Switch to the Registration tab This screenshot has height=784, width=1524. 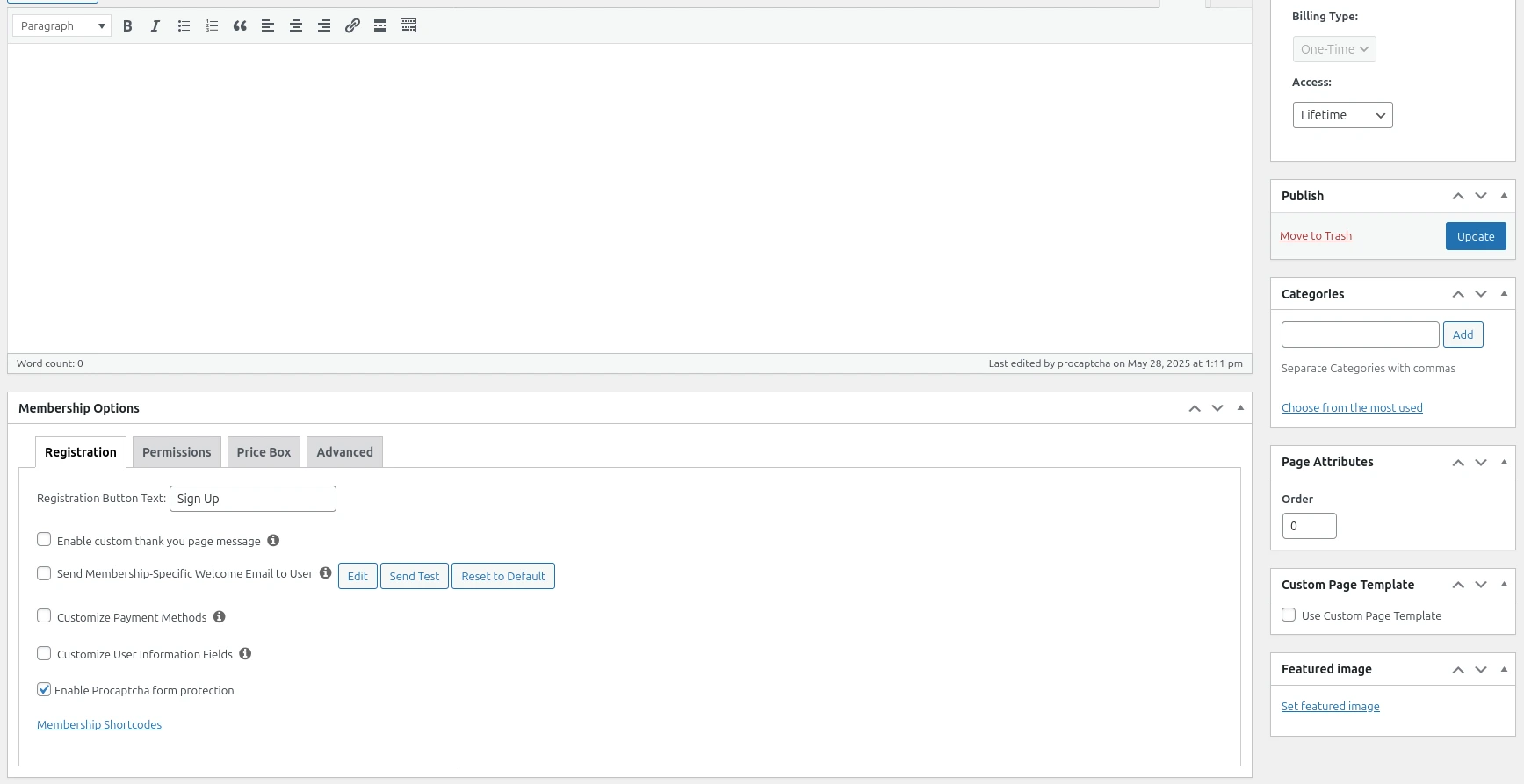click(81, 452)
